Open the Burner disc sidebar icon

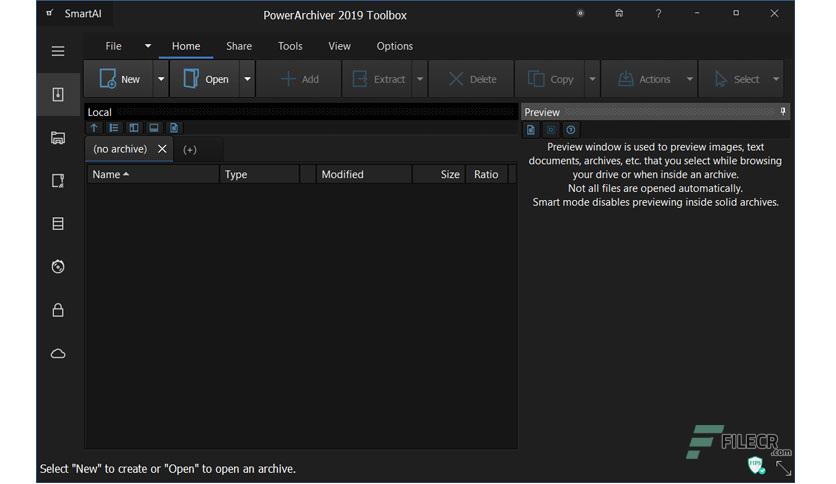[58, 267]
